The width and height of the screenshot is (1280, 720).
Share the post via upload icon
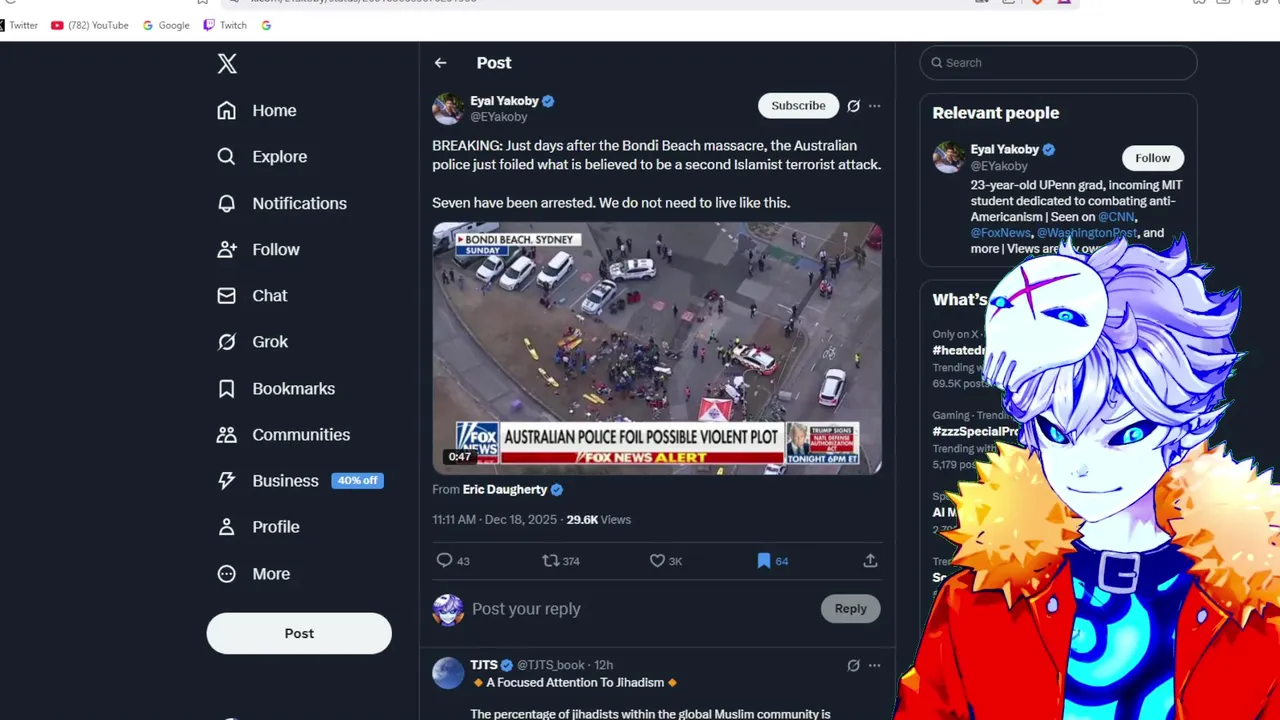pos(870,560)
